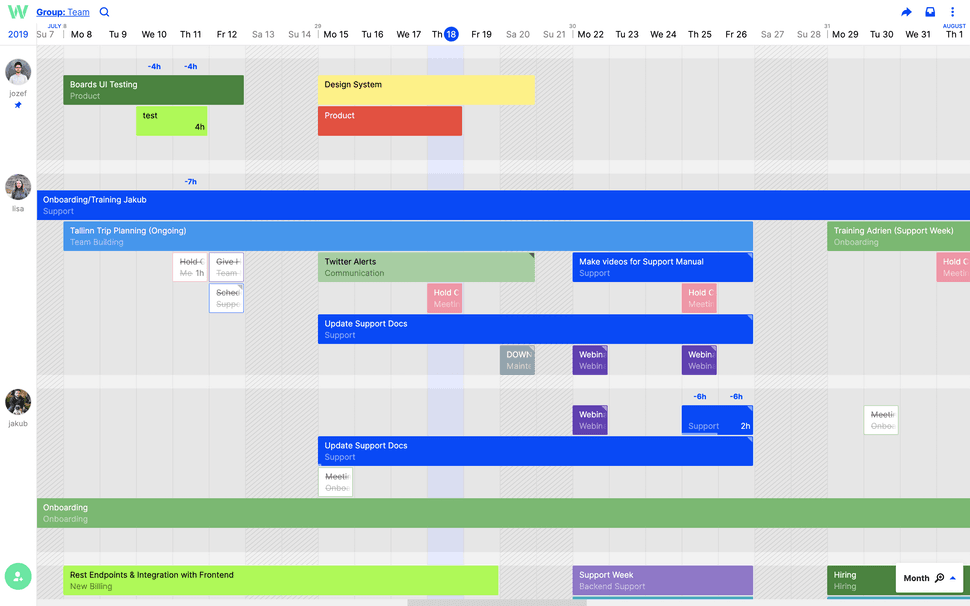Open the 2019 year picker
970x606 pixels.
coord(18,33)
